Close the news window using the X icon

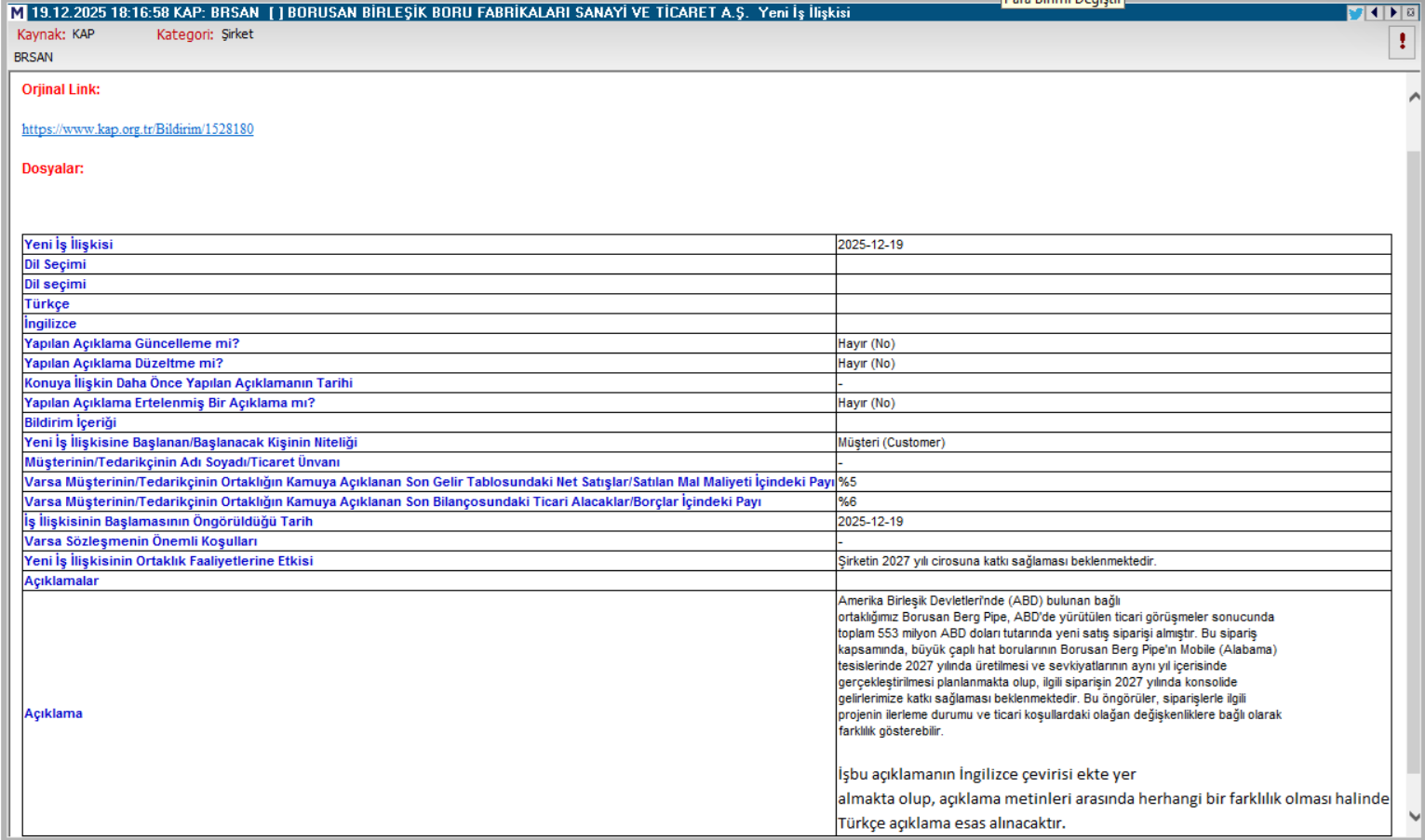coord(1411,13)
